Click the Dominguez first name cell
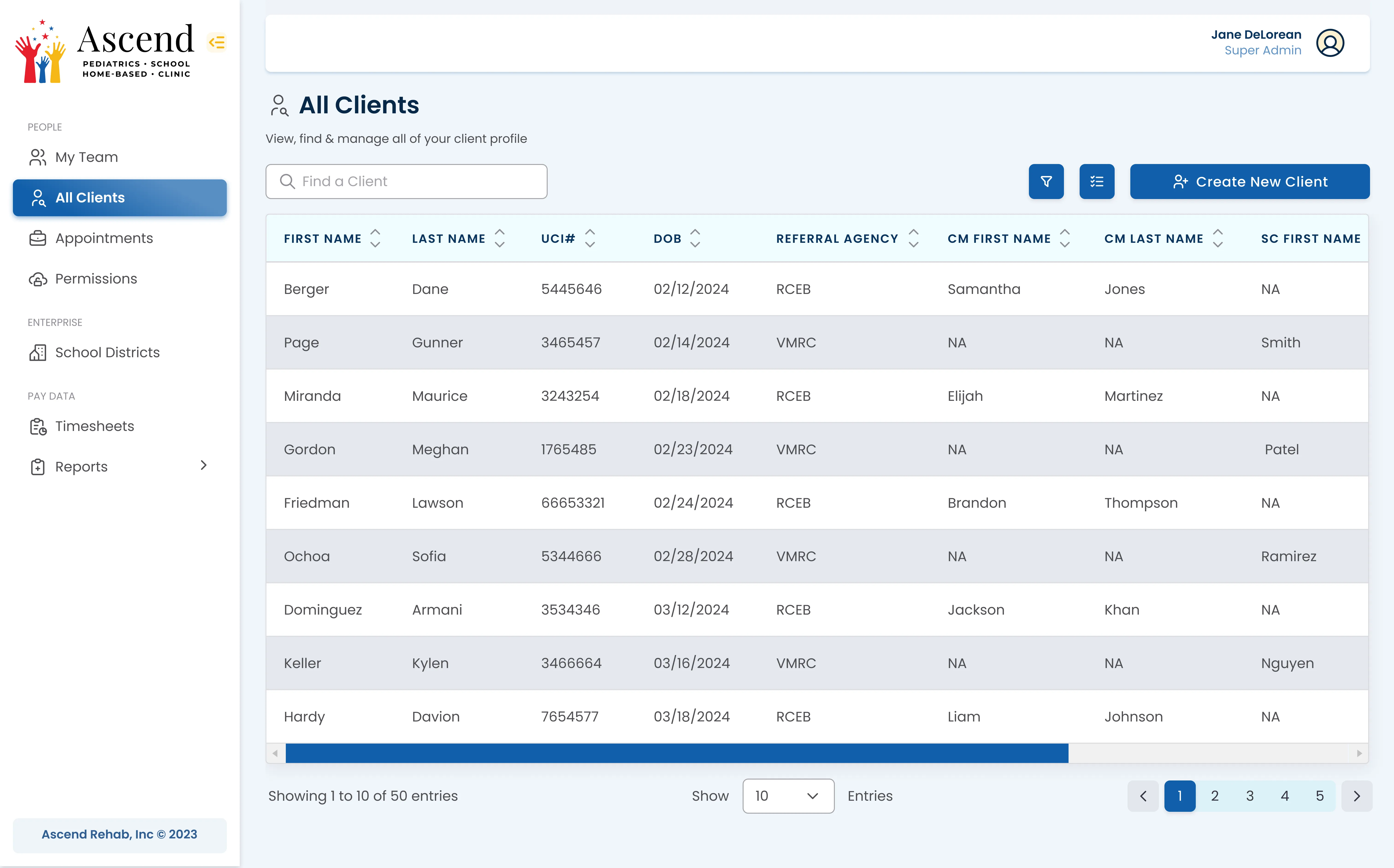1394x868 pixels. [x=323, y=610]
